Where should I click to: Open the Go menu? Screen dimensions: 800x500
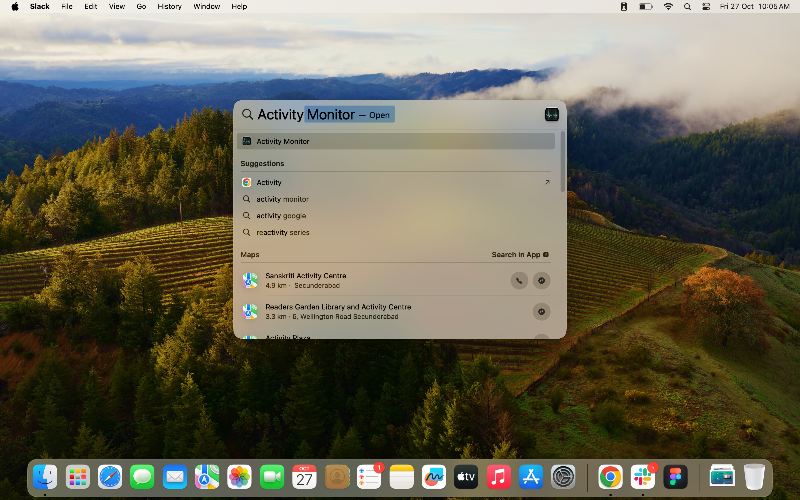pos(141,7)
